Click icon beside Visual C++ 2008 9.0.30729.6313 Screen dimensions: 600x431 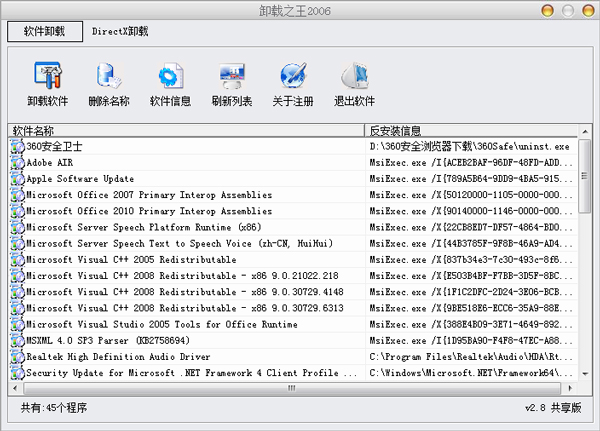pyautogui.click(x=18, y=308)
